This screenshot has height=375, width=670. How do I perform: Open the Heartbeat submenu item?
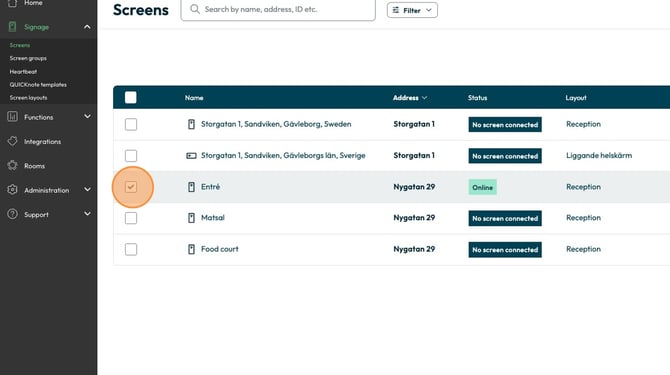coord(23,72)
